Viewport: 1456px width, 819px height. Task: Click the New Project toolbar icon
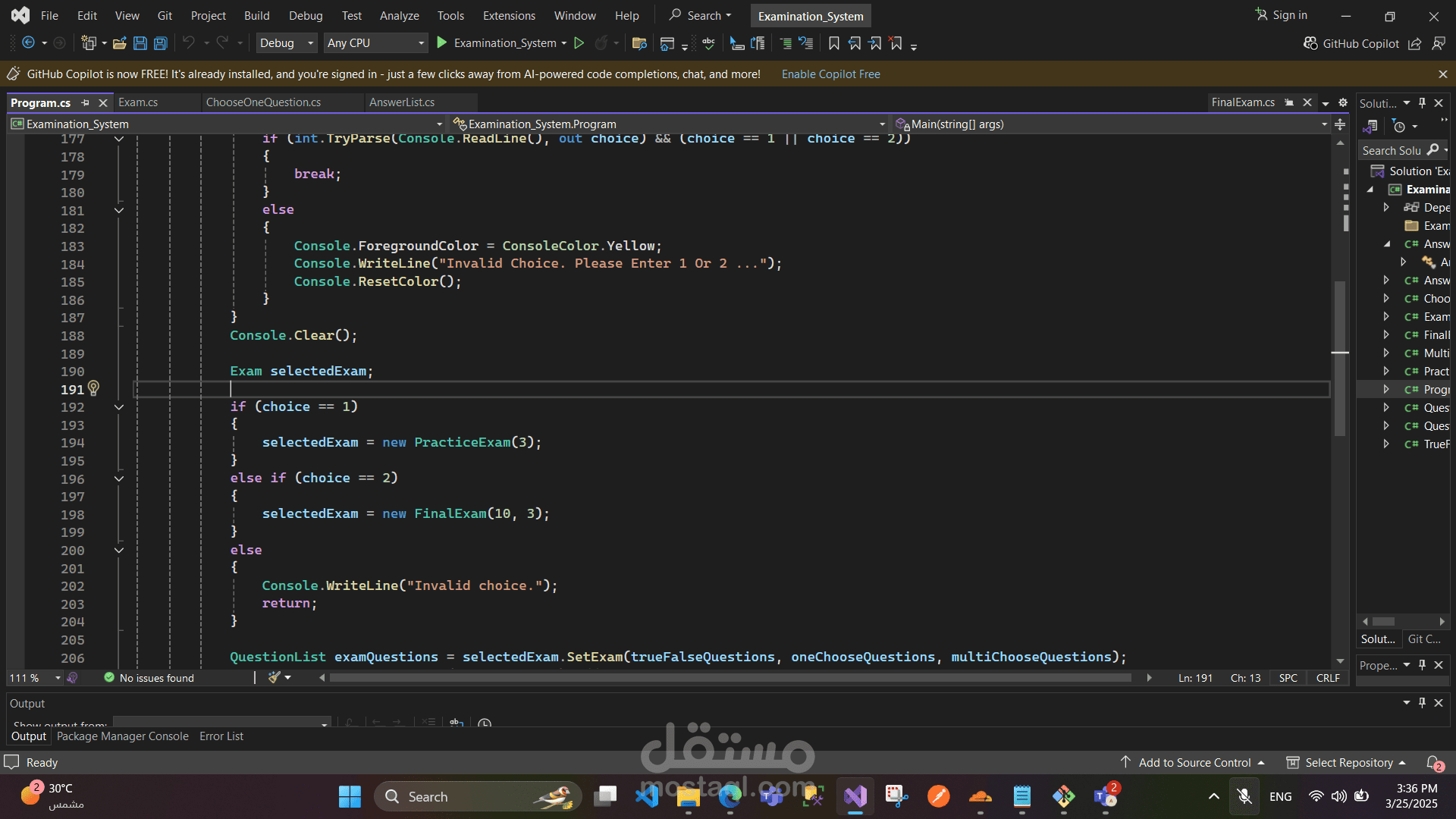pos(89,43)
